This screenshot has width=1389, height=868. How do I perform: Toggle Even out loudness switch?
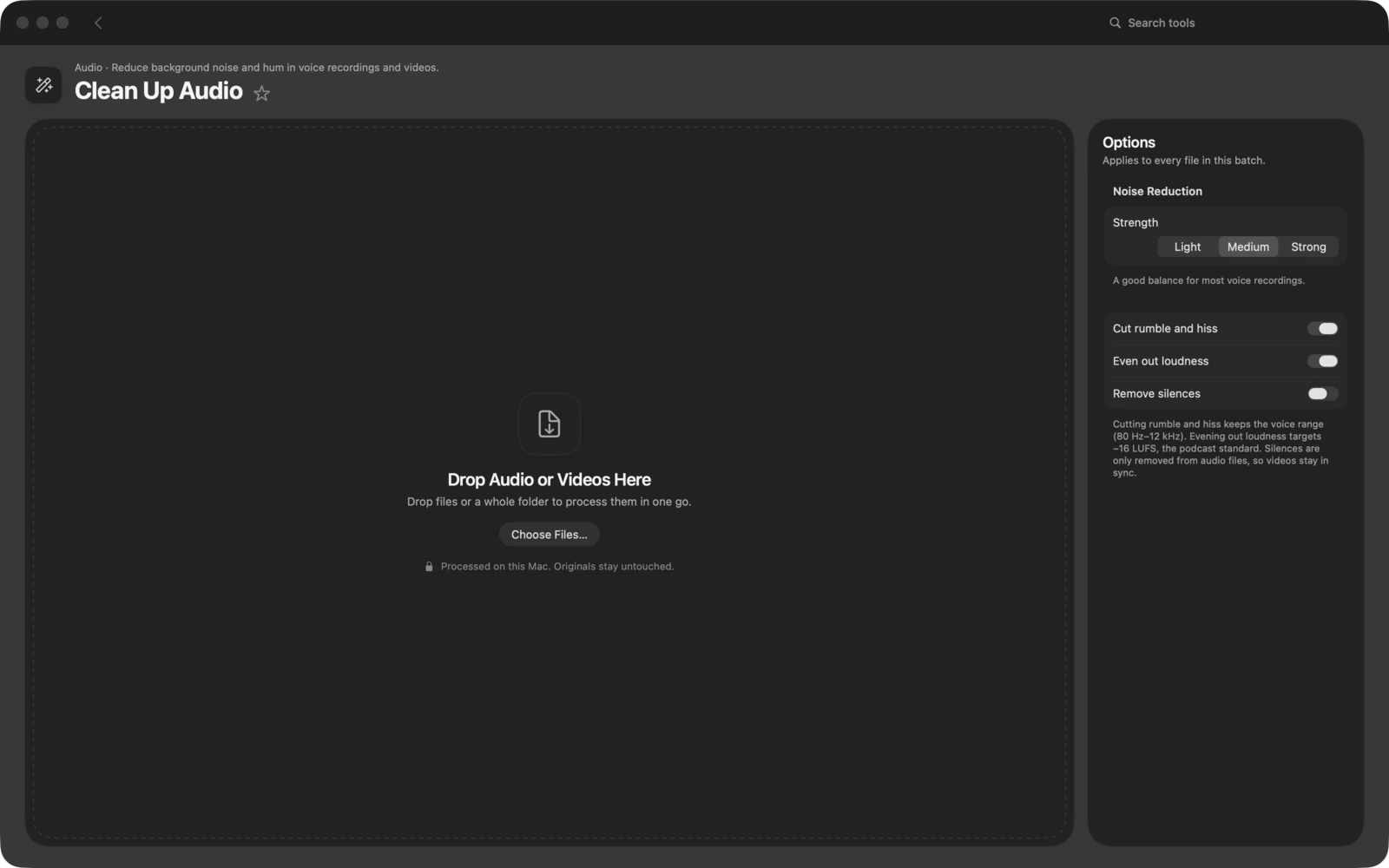click(1322, 361)
